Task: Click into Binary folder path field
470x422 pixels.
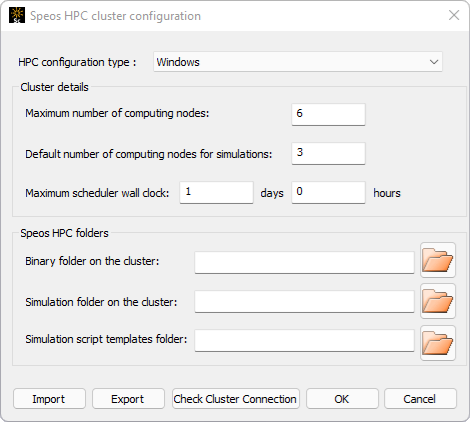Action: tap(304, 262)
